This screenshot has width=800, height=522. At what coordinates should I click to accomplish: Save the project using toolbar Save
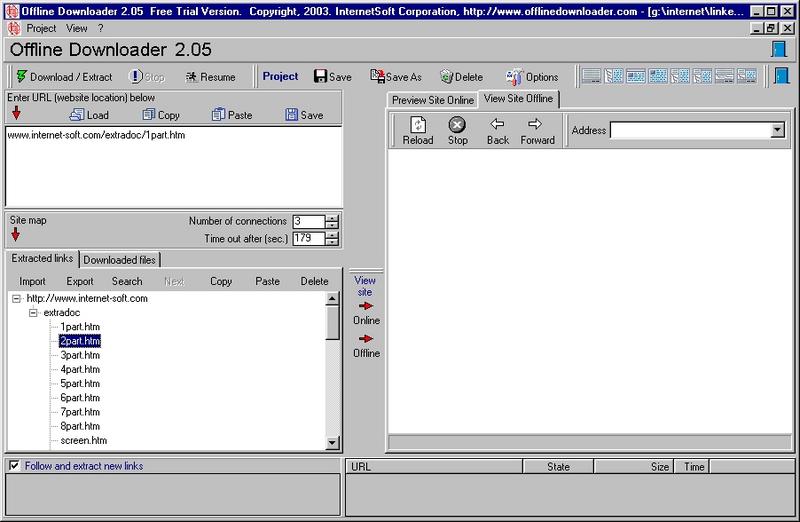coord(333,77)
